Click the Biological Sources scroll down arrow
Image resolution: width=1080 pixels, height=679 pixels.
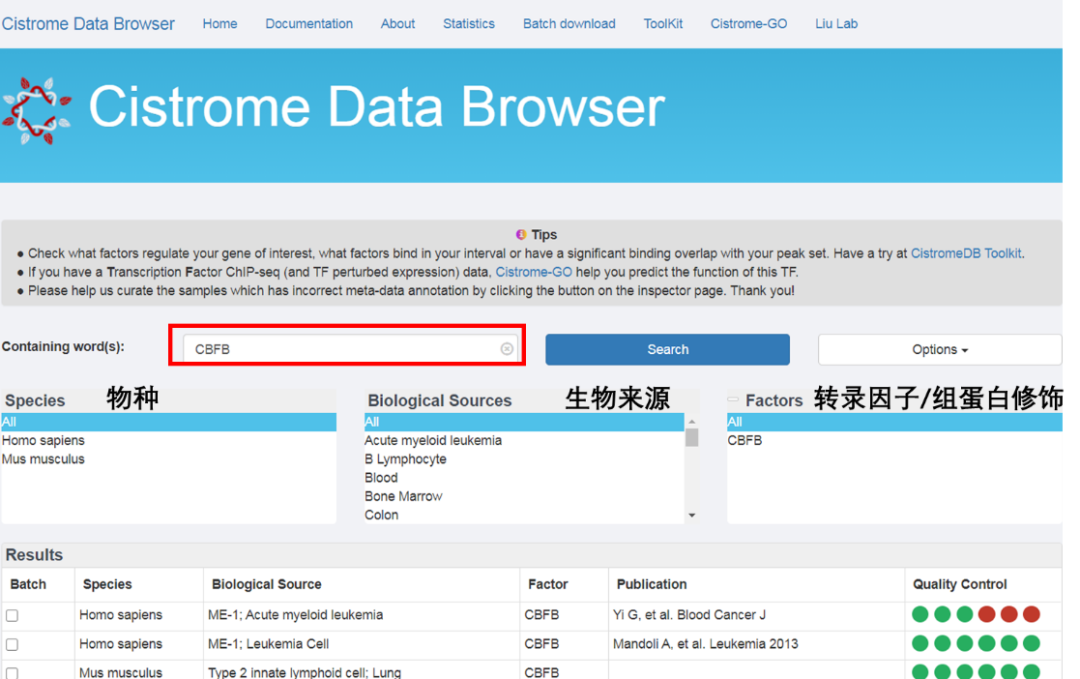[692, 515]
